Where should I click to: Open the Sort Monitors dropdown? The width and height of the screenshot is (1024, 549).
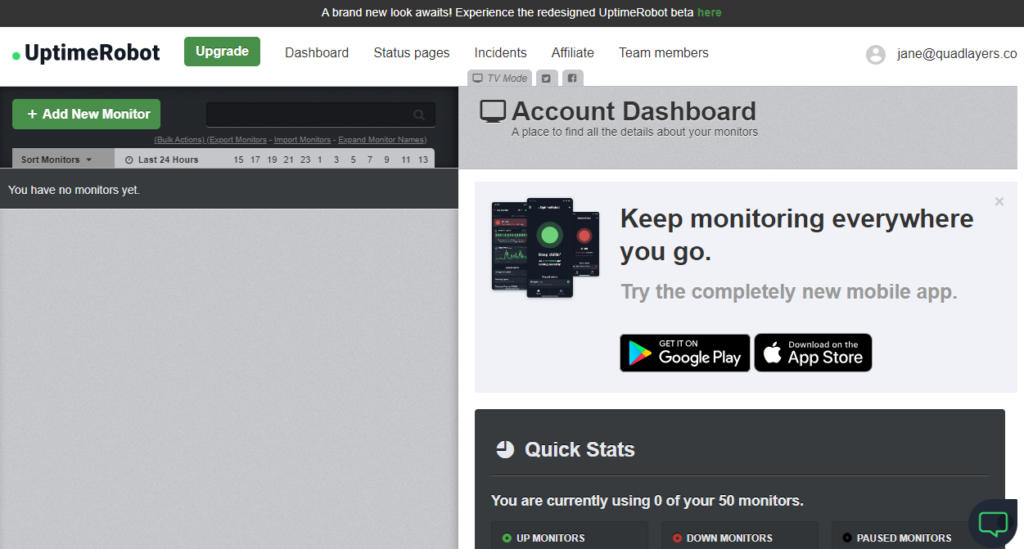63,159
